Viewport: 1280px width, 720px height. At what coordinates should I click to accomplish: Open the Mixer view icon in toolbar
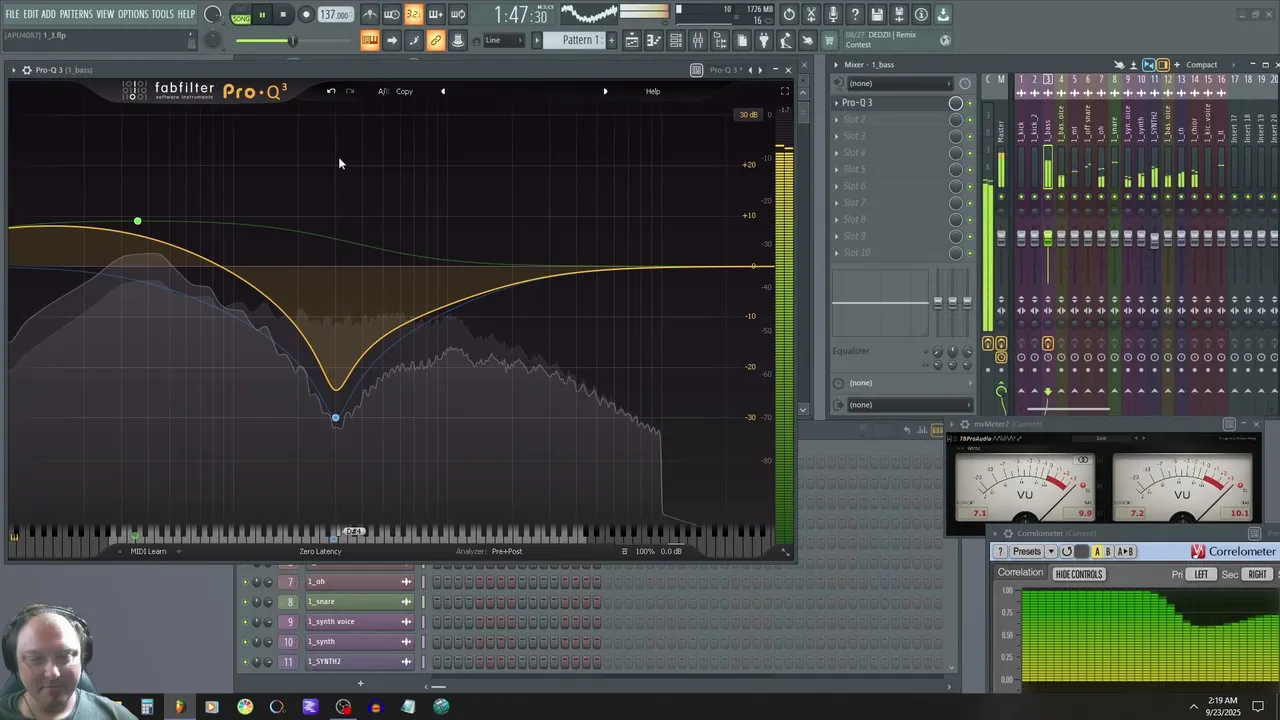pyautogui.click(x=697, y=40)
